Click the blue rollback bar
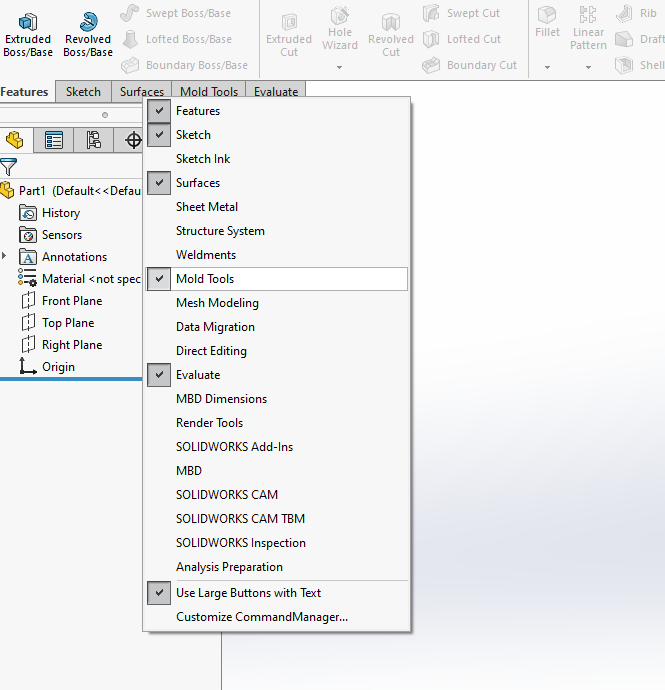Screen dimensions: 665x690 click(x=71, y=378)
